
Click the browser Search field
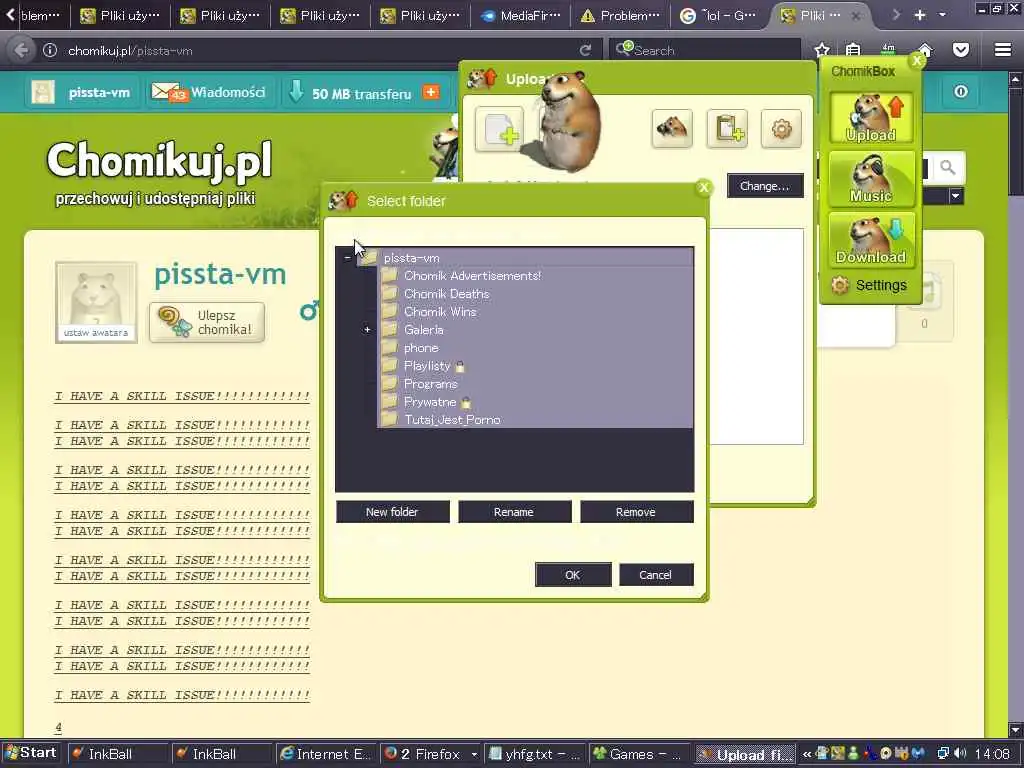pyautogui.click(x=705, y=50)
